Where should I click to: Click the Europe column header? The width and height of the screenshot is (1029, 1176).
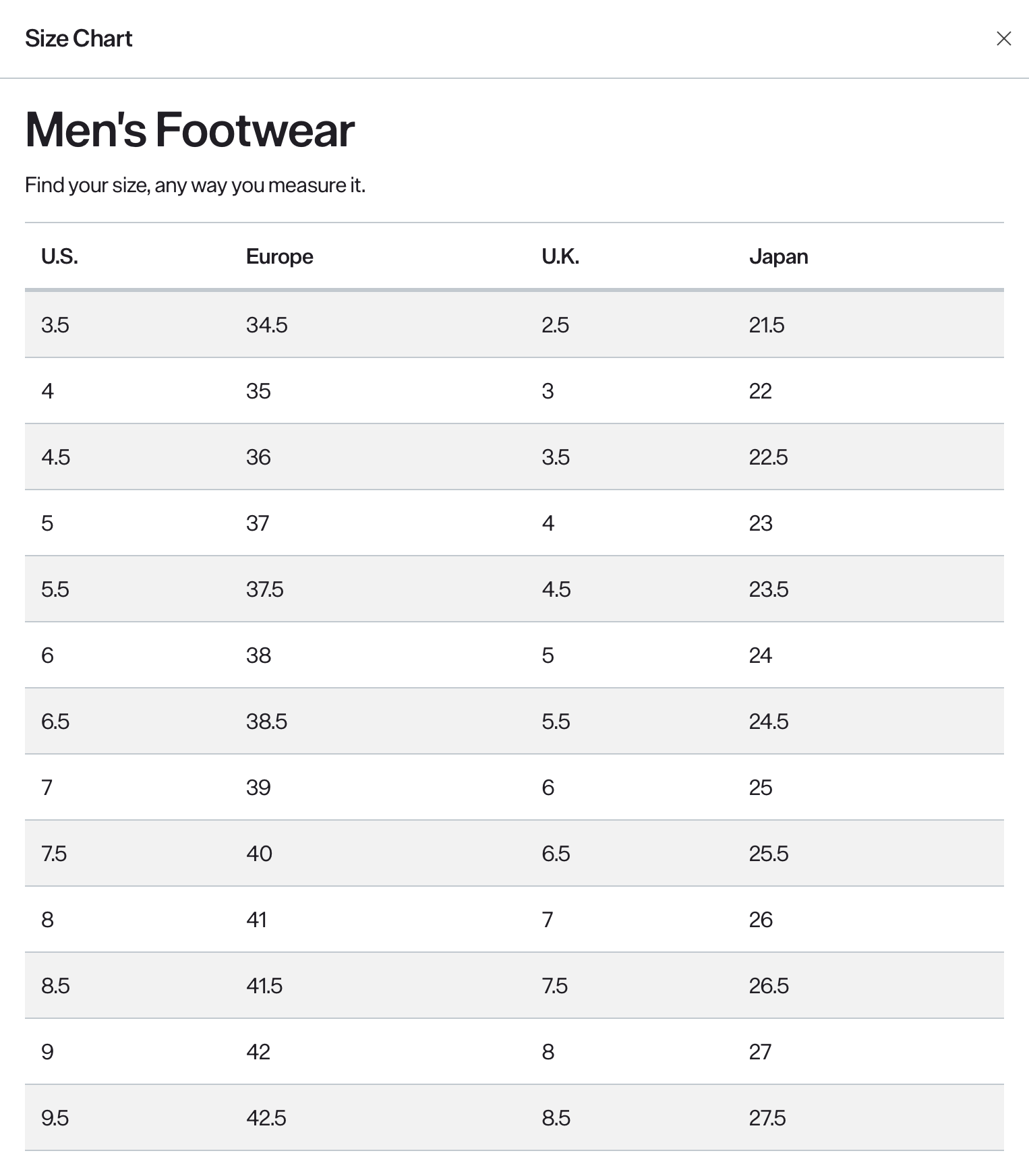tap(279, 257)
